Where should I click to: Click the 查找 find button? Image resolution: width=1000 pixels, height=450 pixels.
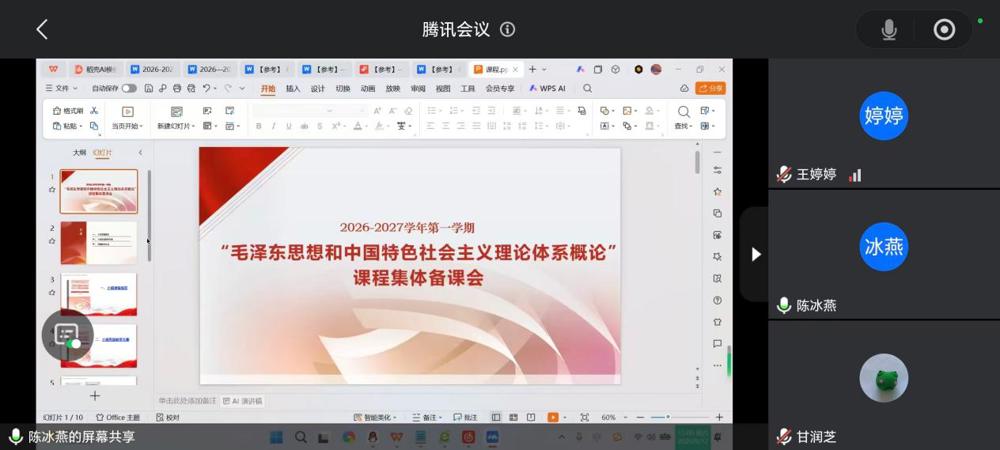click(x=683, y=118)
